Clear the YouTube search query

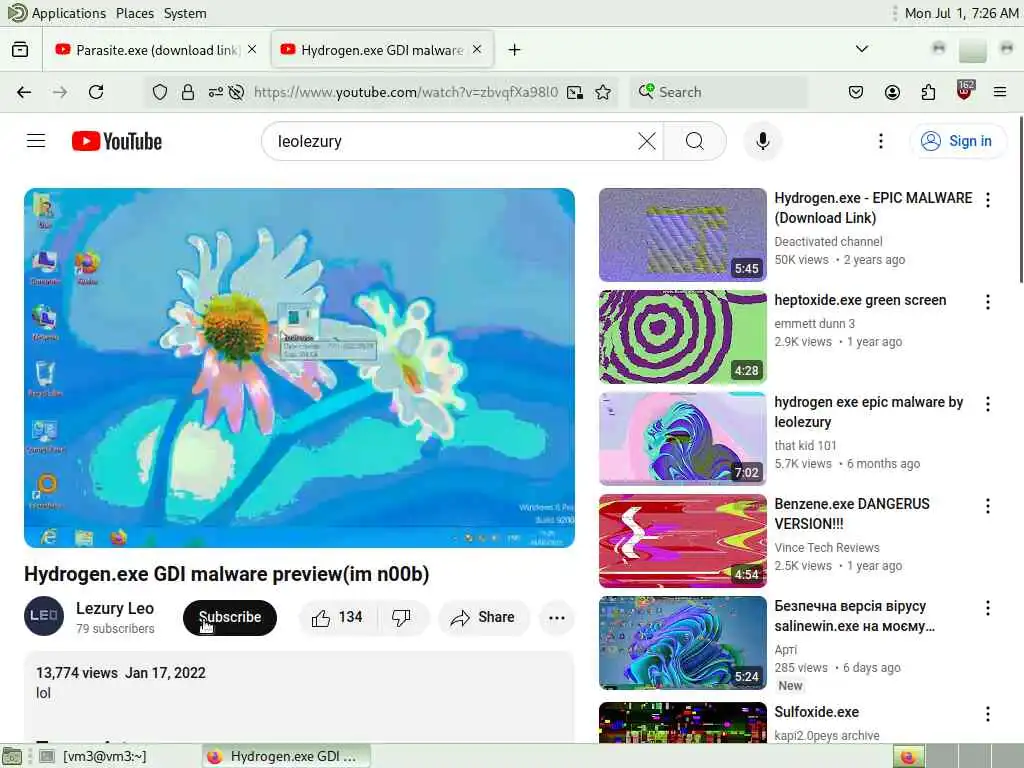tap(647, 141)
